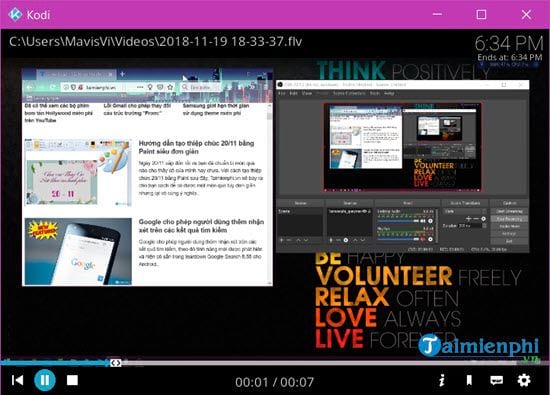The height and width of the screenshot is (395, 550).
Task: Click the 6:34 PM clock
Action: point(509,43)
